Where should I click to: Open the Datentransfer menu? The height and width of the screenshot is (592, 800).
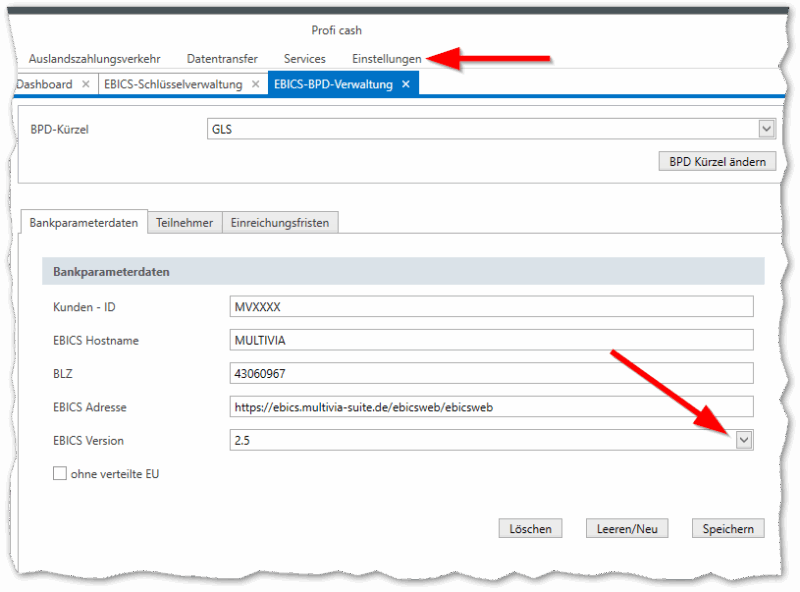point(222,58)
